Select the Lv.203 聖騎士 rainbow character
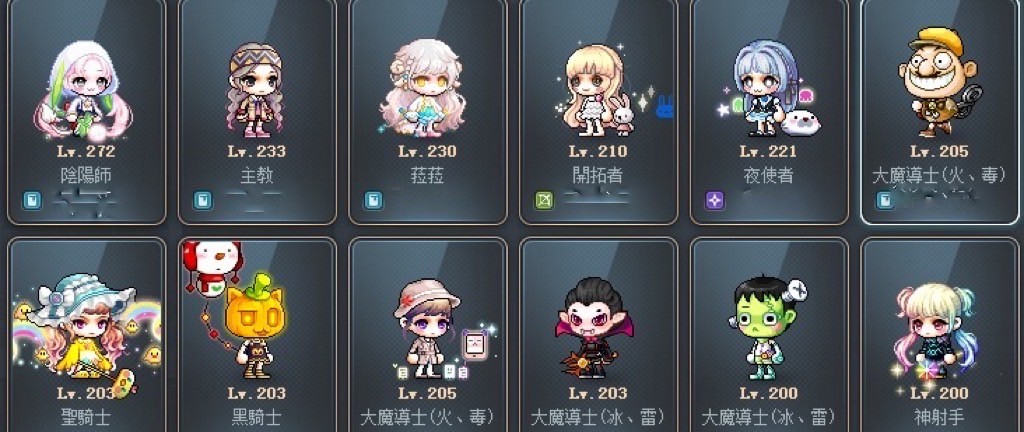This screenshot has height=432, width=1024. (87, 335)
